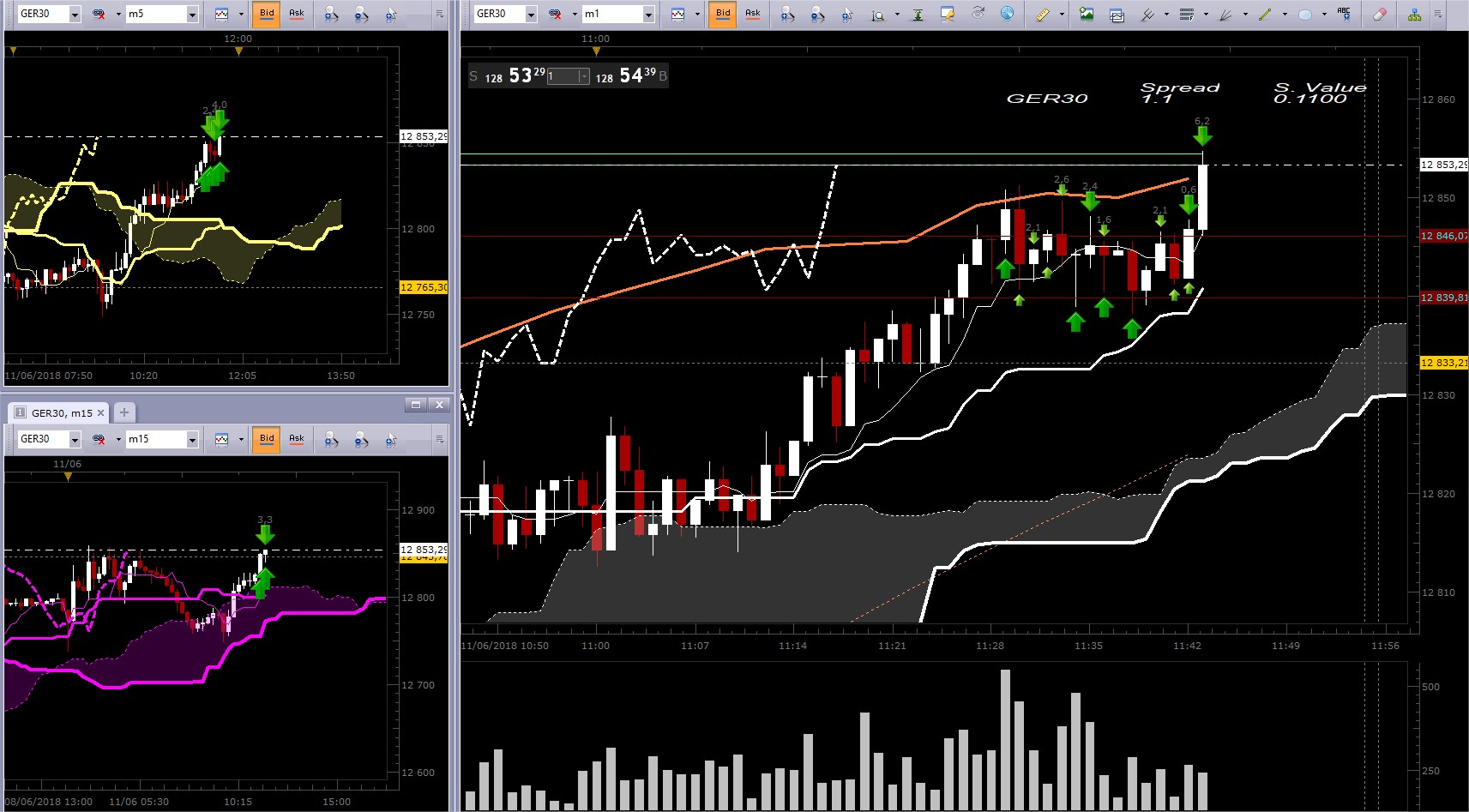This screenshot has width=1469, height=812.
Task: Zoom in on the m15 chart
Action: [331, 439]
